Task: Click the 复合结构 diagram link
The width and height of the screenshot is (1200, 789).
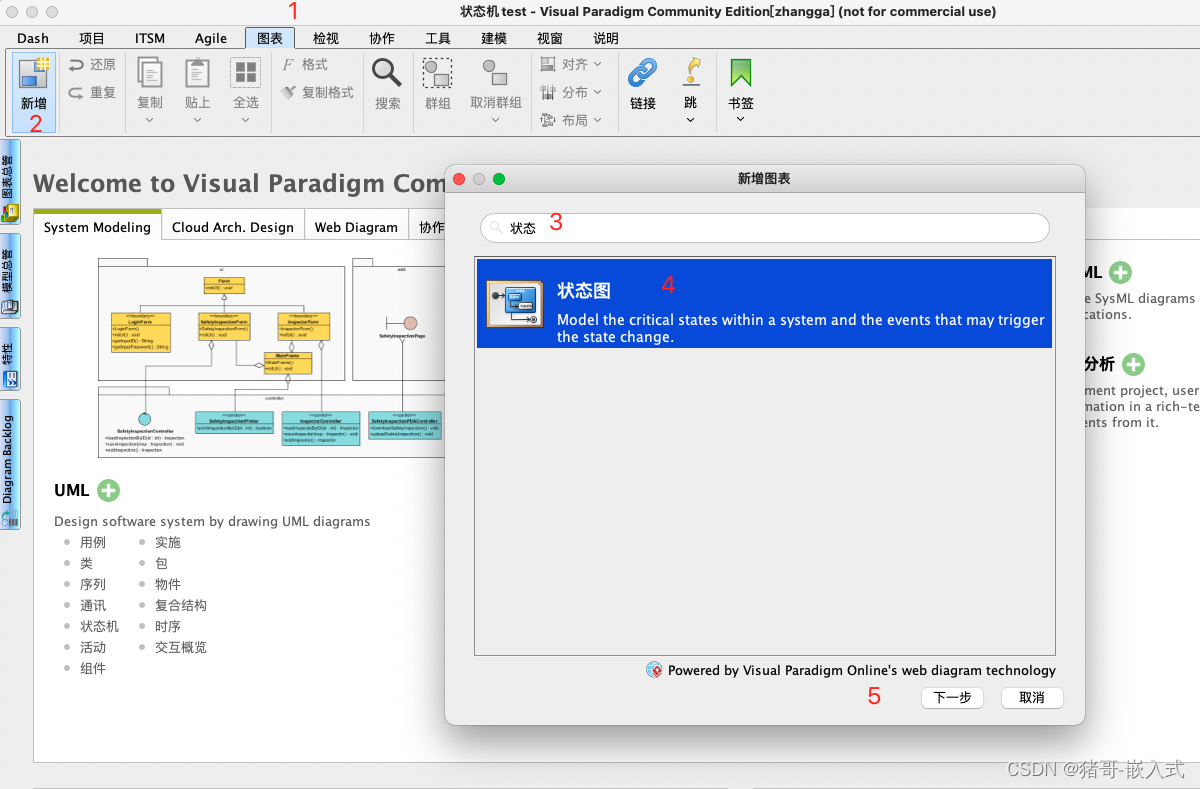Action: click(181, 605)
